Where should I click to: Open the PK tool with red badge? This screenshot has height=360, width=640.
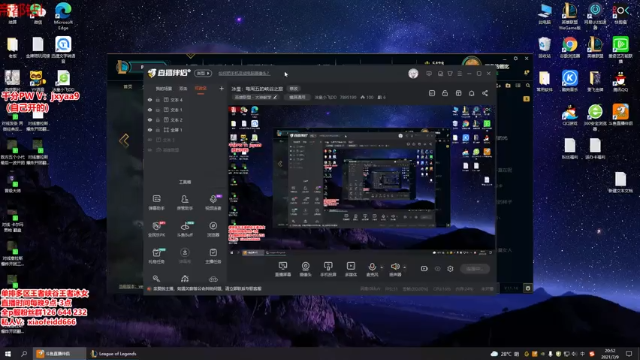pos(156,229)
